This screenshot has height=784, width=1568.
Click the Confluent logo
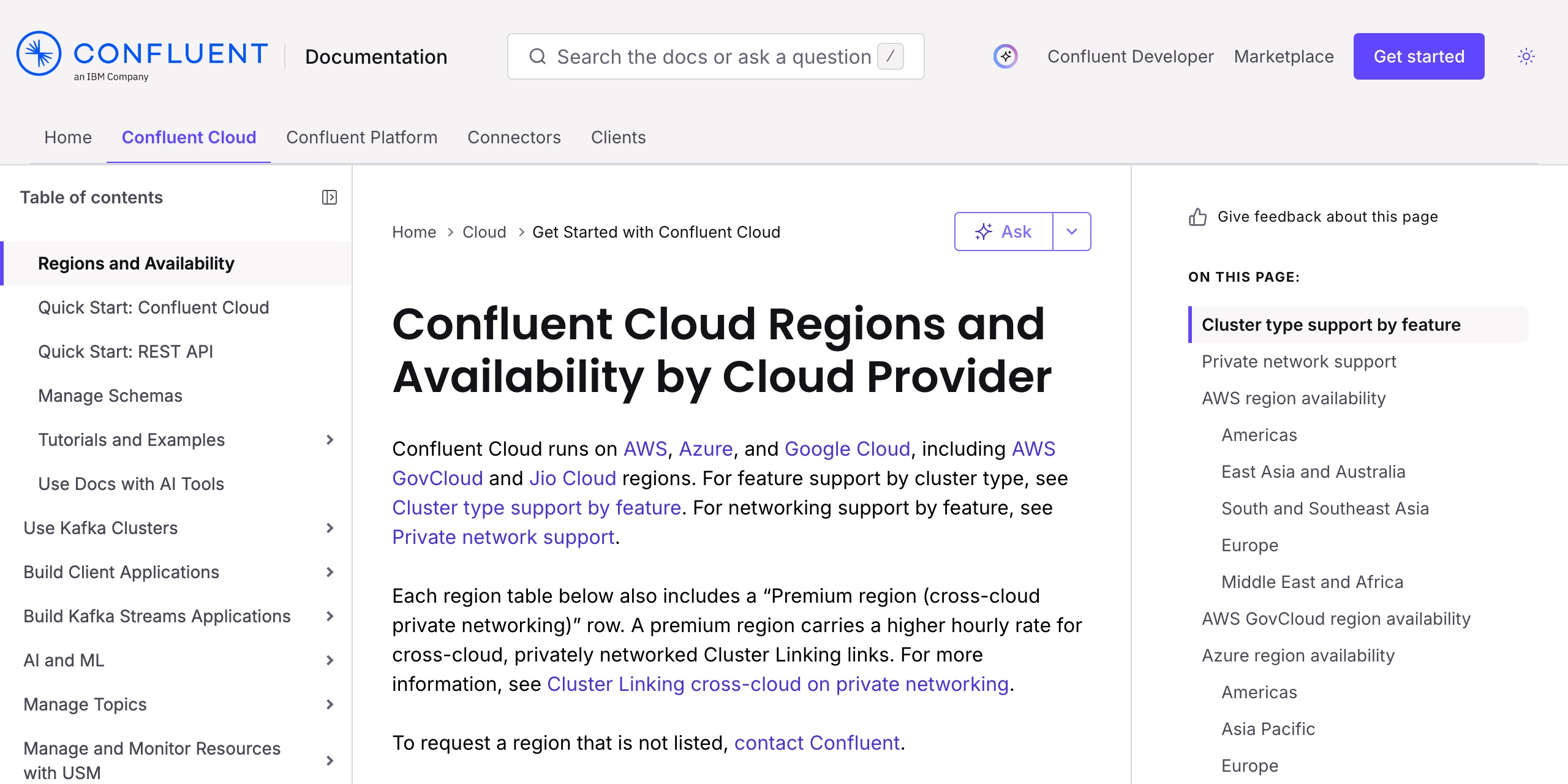click(142, 56)
